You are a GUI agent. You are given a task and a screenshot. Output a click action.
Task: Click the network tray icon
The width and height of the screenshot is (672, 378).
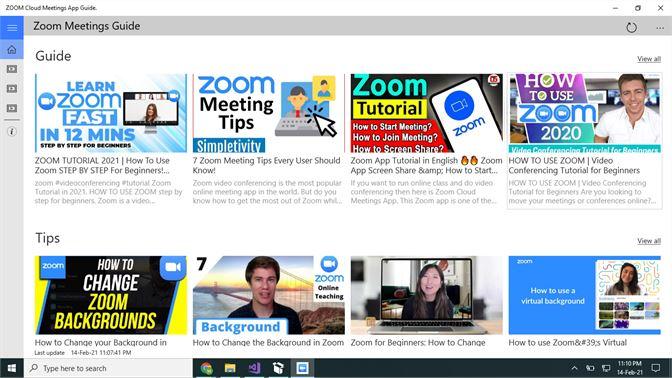(606, 368)
